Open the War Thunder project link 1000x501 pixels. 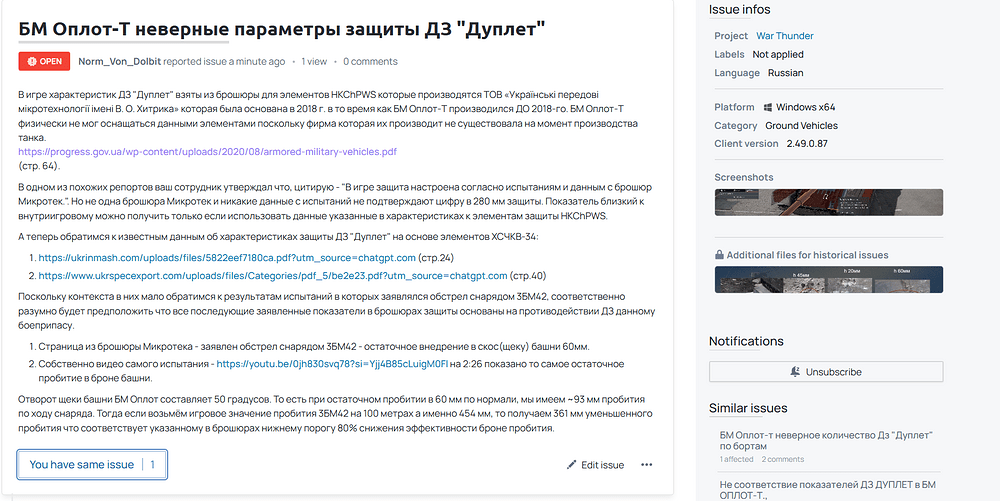click(x=785, y=36)
